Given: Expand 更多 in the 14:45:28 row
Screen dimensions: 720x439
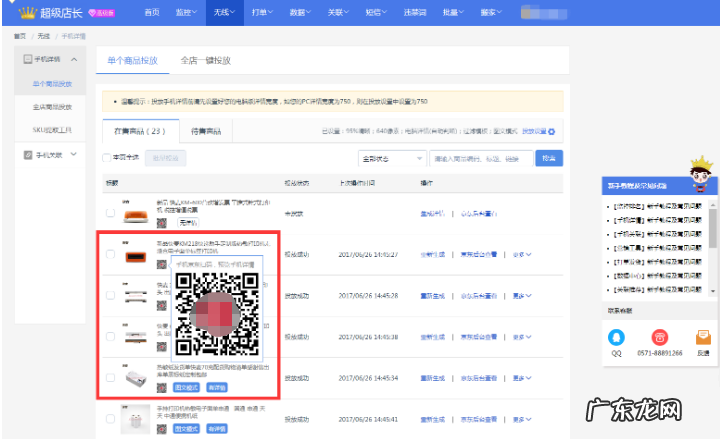Looking at the screenshot, I should [x=522, y=296].
